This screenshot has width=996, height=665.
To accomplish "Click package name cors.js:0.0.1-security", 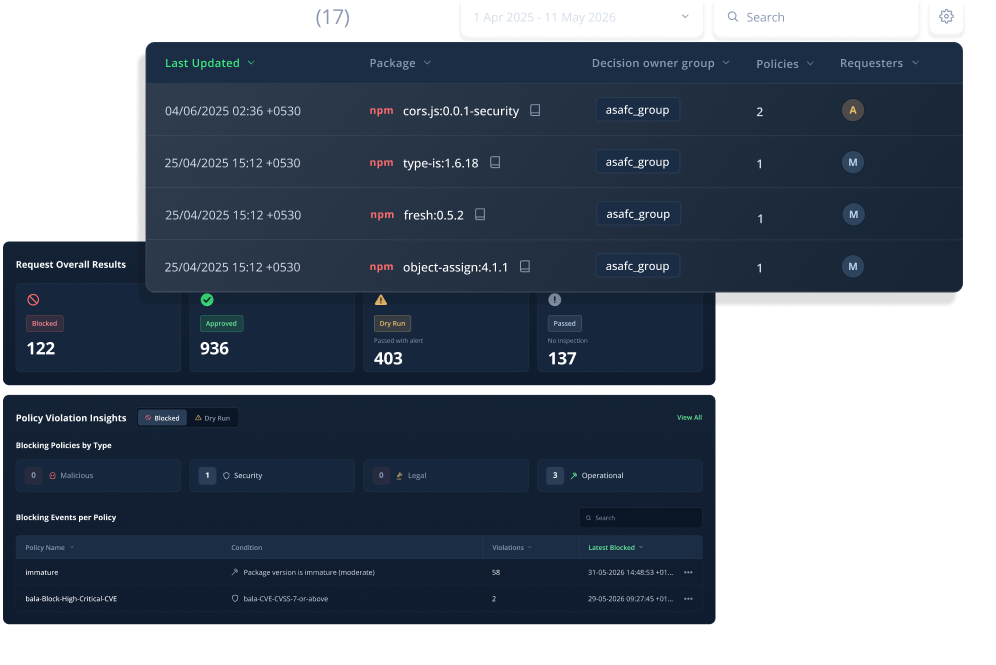I will (461, 111).
